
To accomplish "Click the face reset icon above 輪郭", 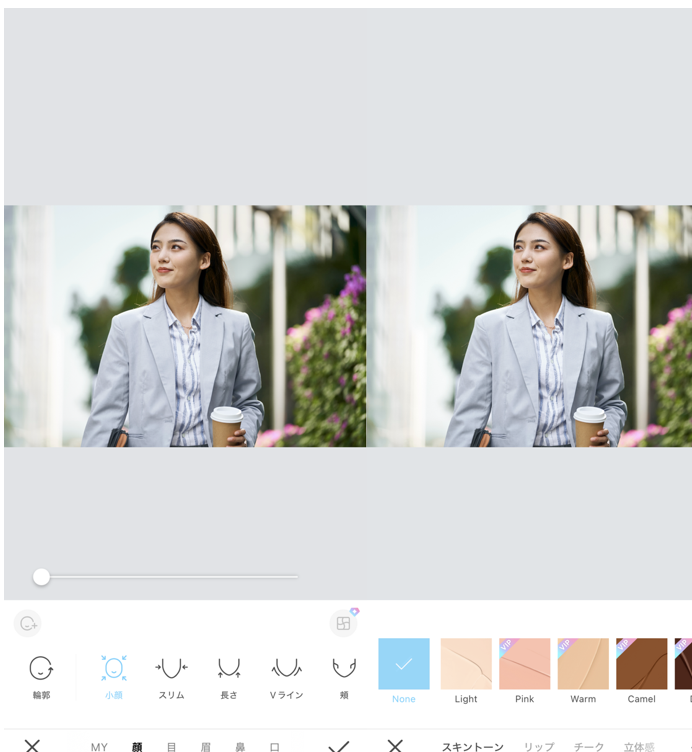I will (28, 623).
